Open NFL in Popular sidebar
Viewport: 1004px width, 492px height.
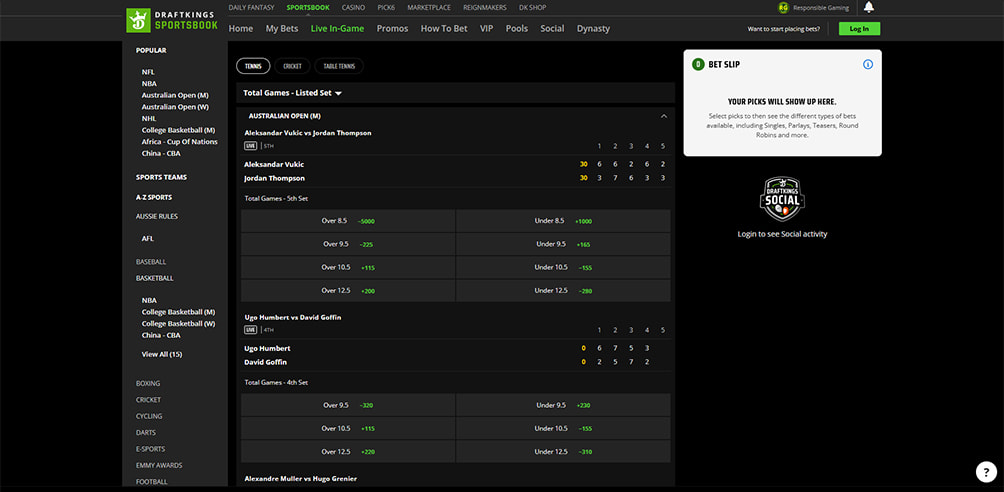148,72
